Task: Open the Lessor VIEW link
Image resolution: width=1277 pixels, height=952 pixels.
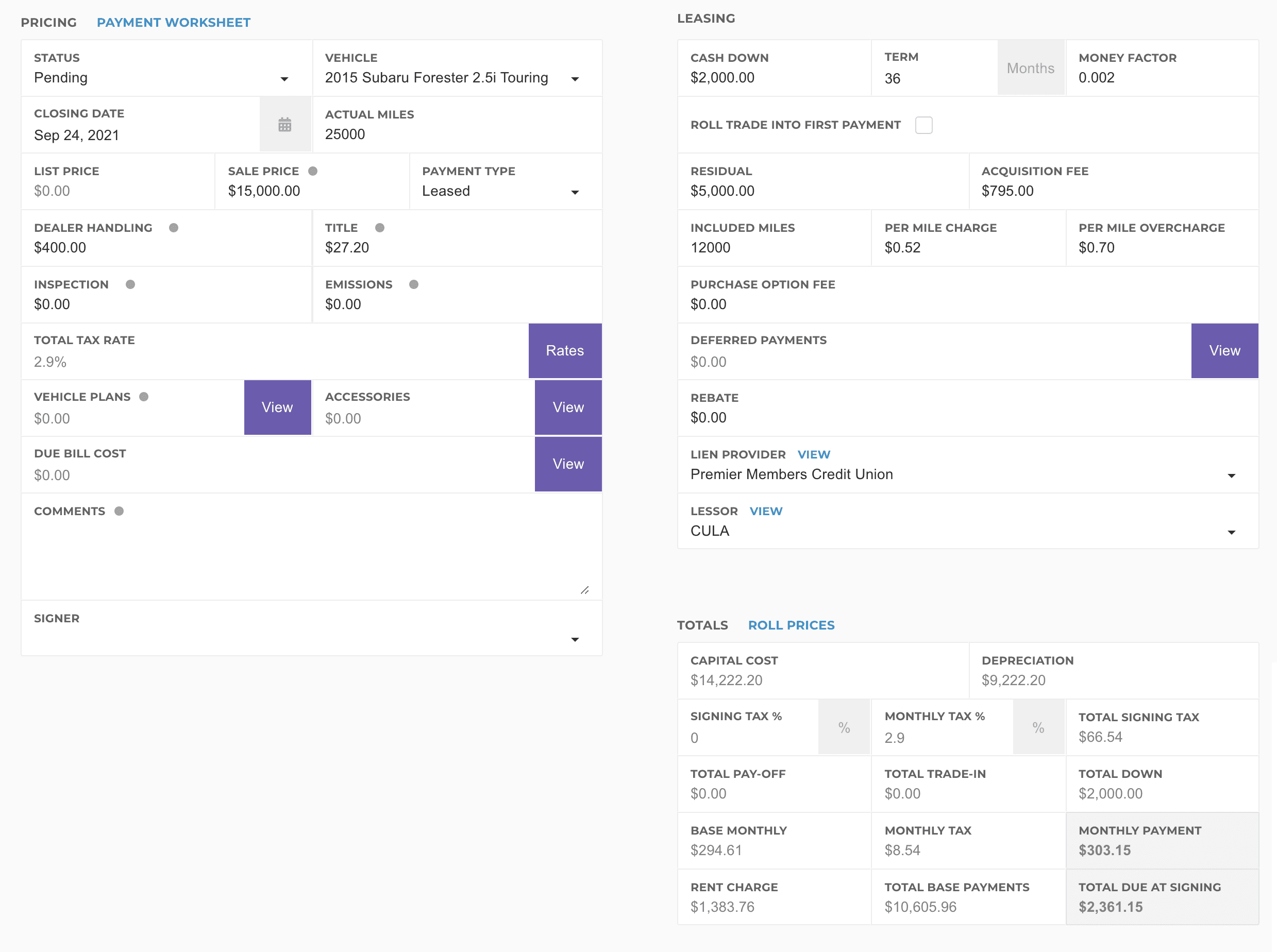Action: [x=766, y=511]
